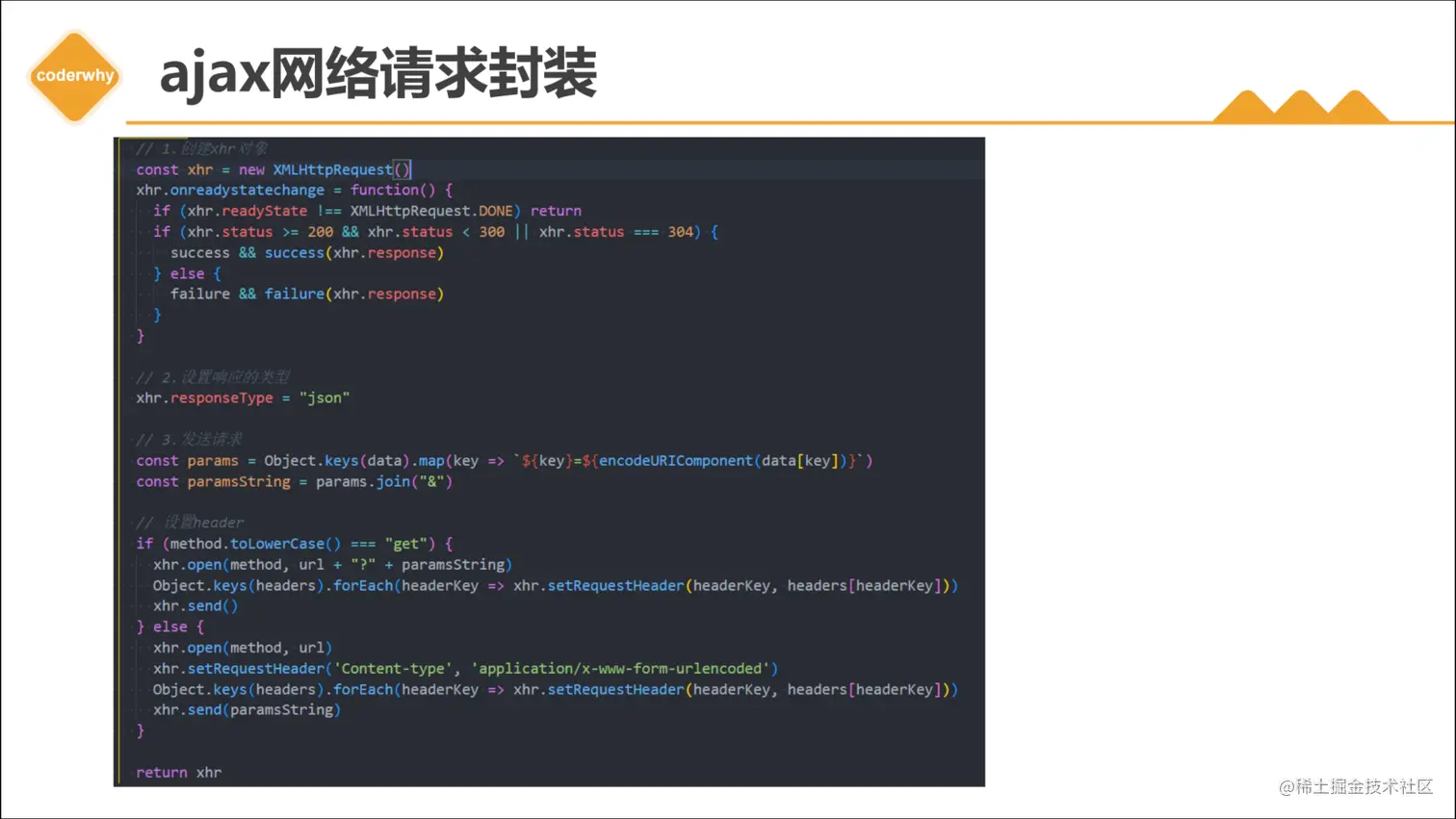Screen dimensions: 1456x819
Task: Click the method.toLowerCase() === "get" line
Action: tap(295, 544)
